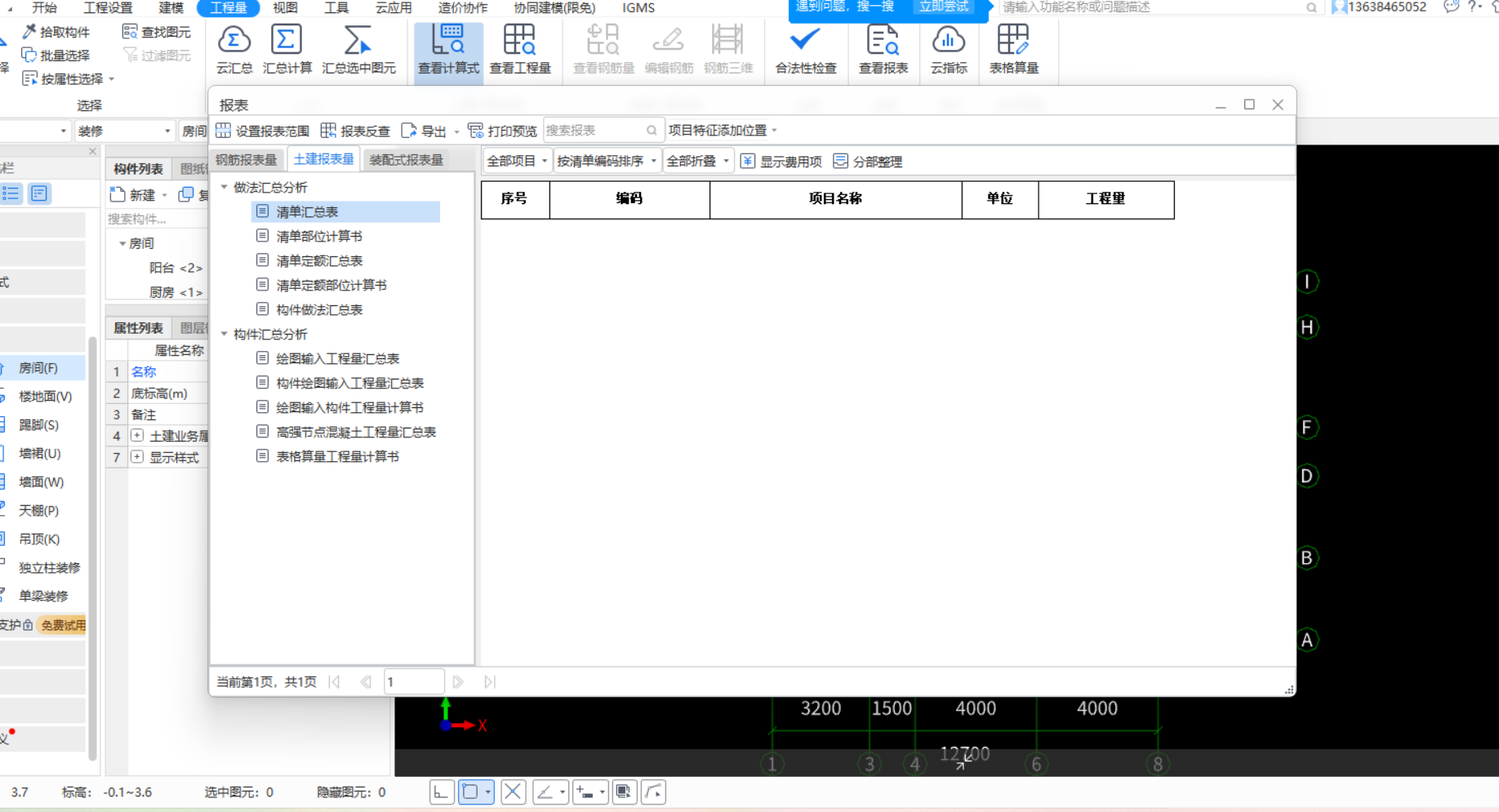Select 天棚(P) in sidebar
1499x812 pixels.
point(38,511)
